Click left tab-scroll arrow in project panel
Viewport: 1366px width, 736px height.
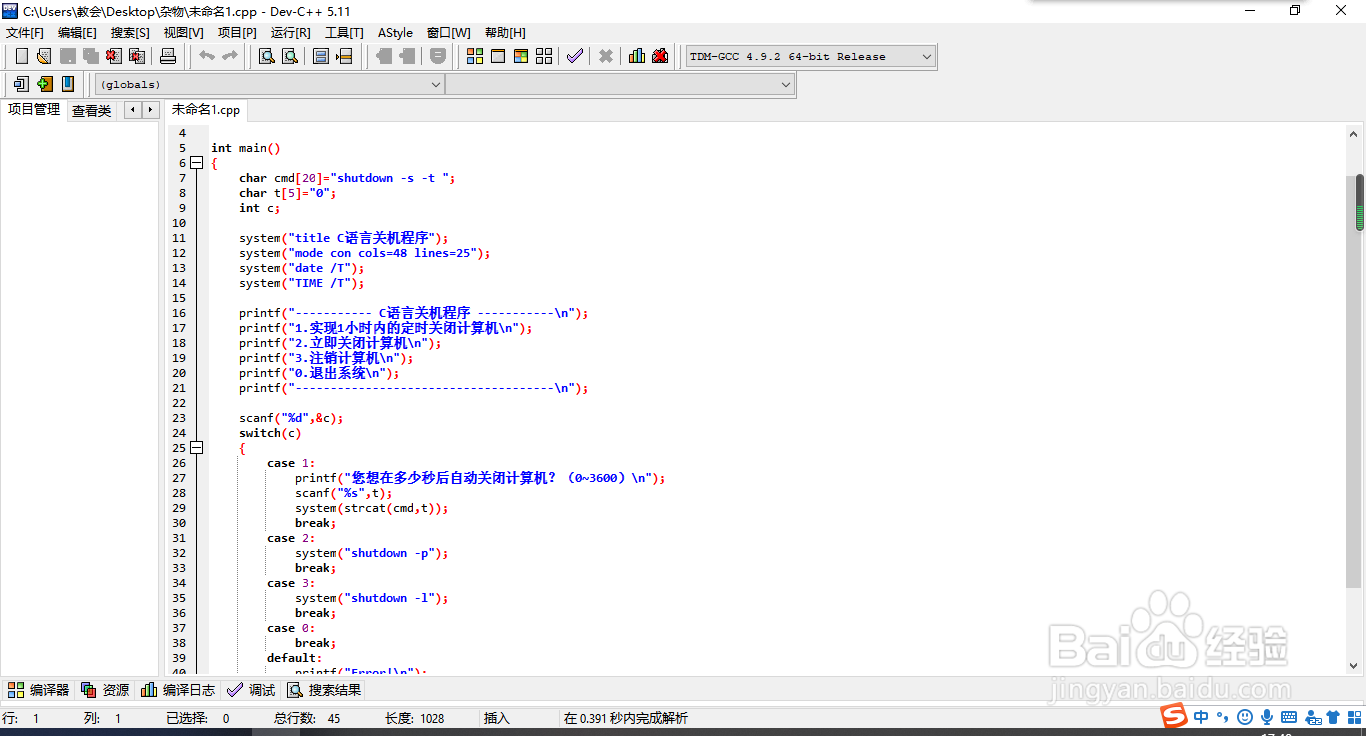tap(132, 110)
